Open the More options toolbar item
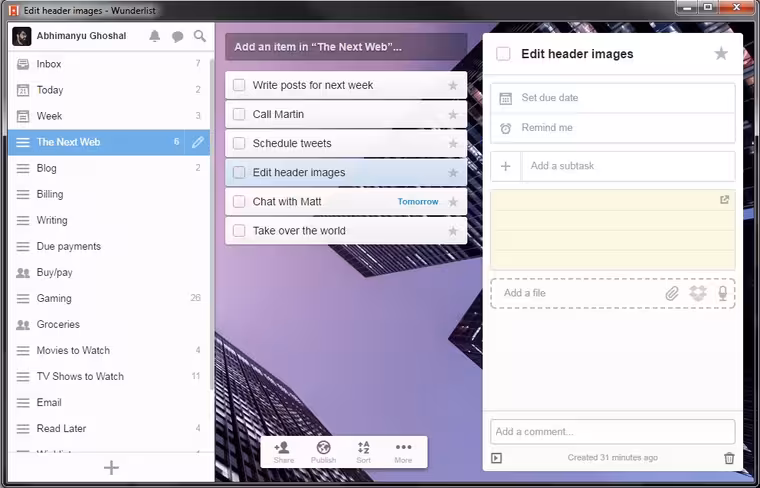Screen dimensions: 760x488 click(403, 452)
